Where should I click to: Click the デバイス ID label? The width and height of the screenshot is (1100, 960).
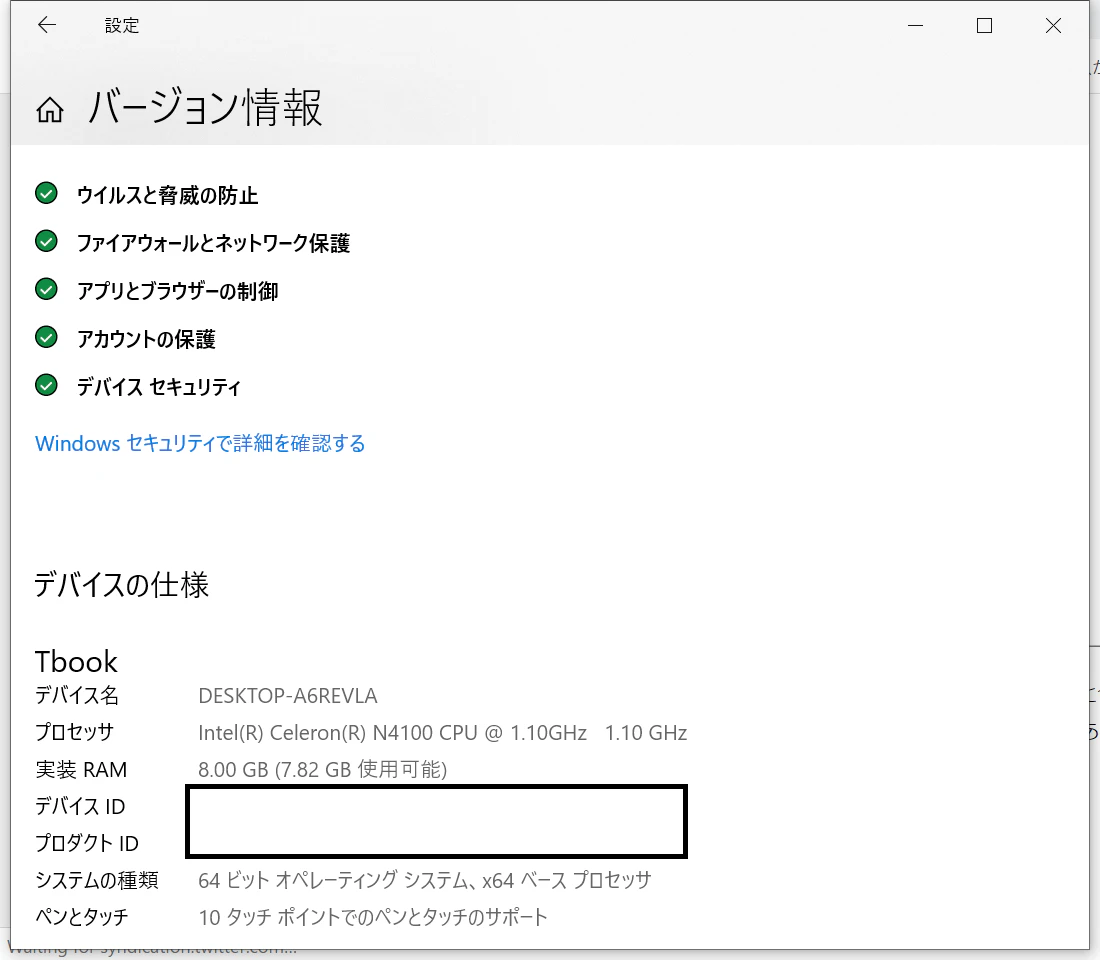pyautogui.click(x=80, y=806)
